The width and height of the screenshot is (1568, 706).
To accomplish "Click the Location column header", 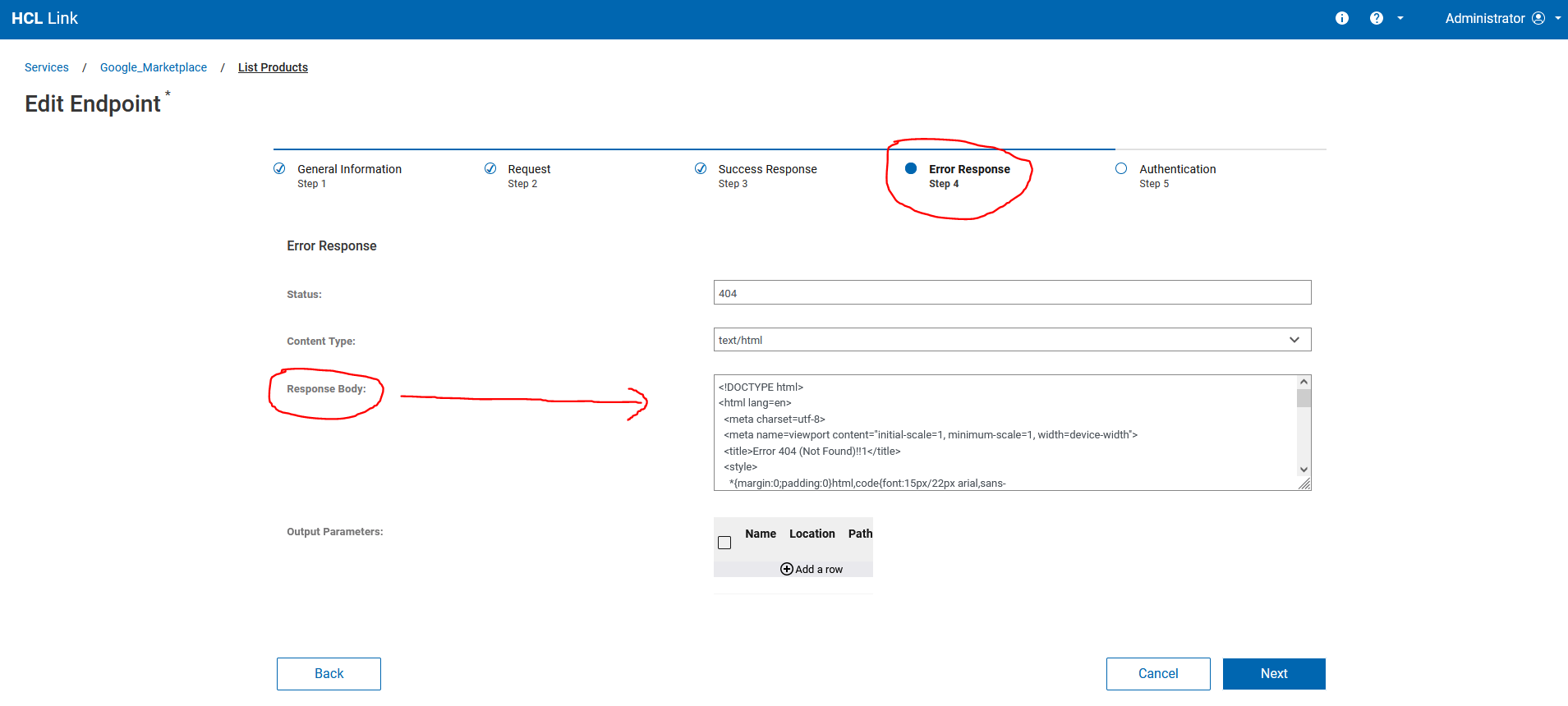I will click(812, 534).
